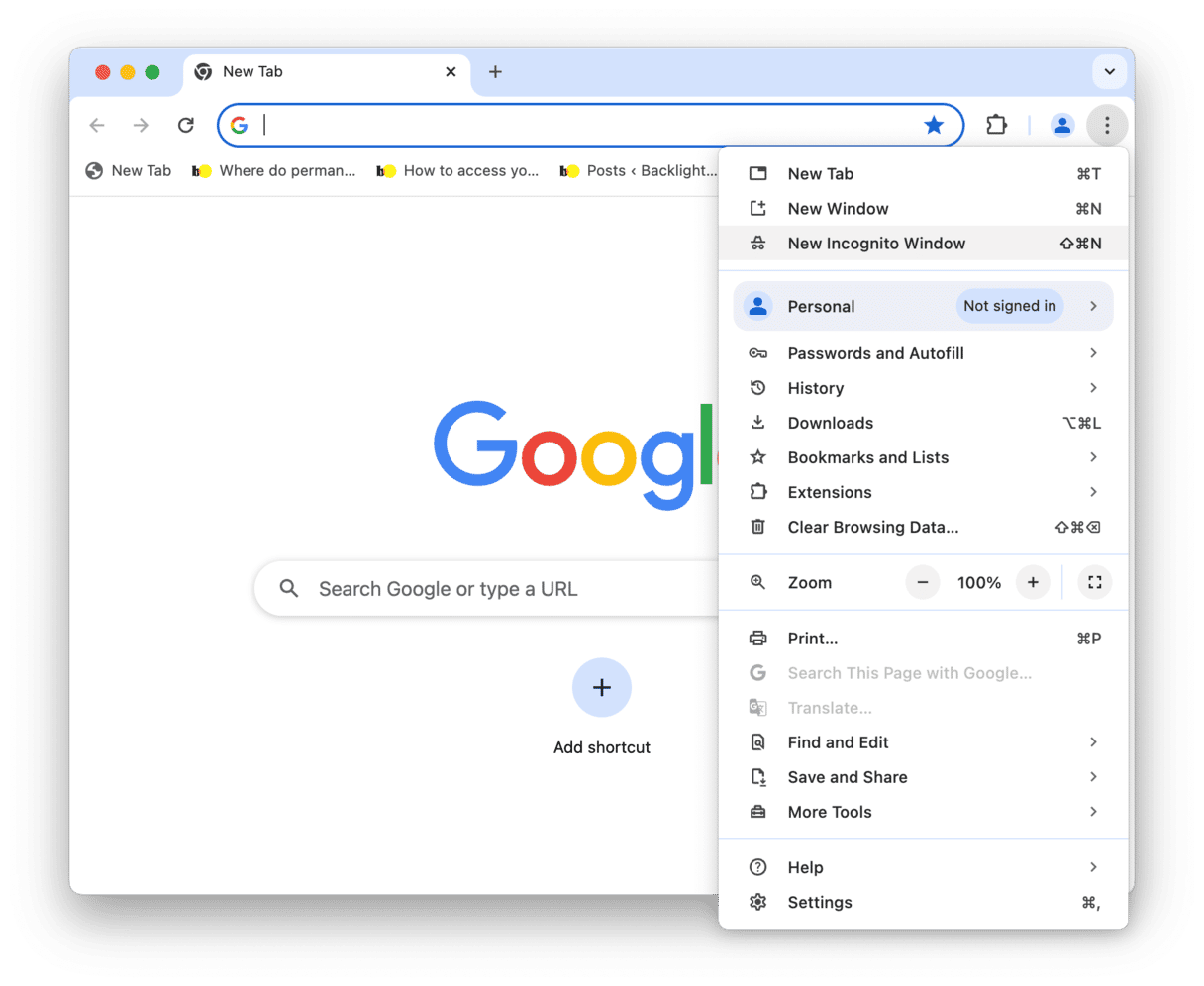Click the three-dot Chrome menu button

1107,125
